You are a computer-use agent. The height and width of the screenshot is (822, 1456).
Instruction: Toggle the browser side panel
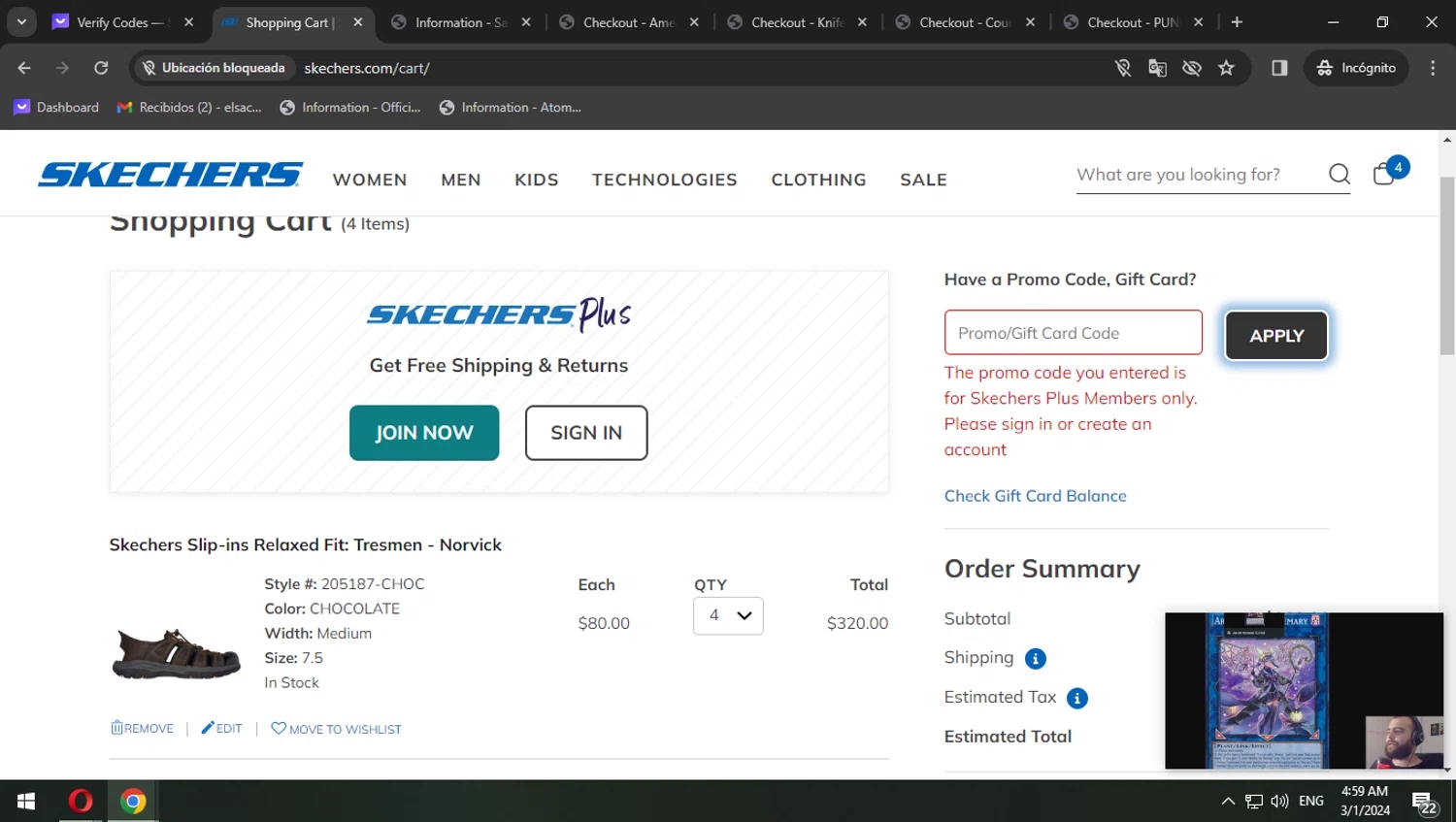(1279, 68)
